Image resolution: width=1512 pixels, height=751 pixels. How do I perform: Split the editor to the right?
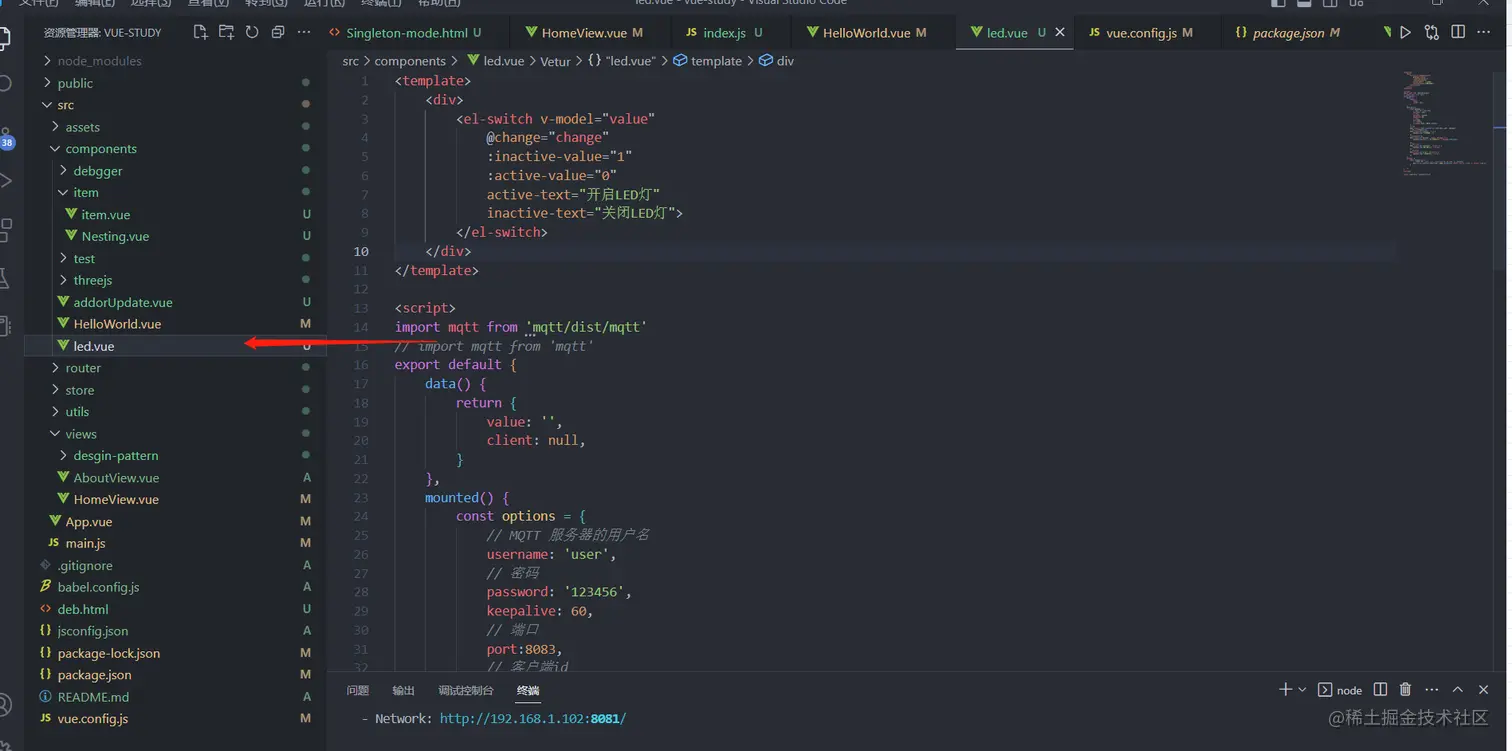point(1458,32)
